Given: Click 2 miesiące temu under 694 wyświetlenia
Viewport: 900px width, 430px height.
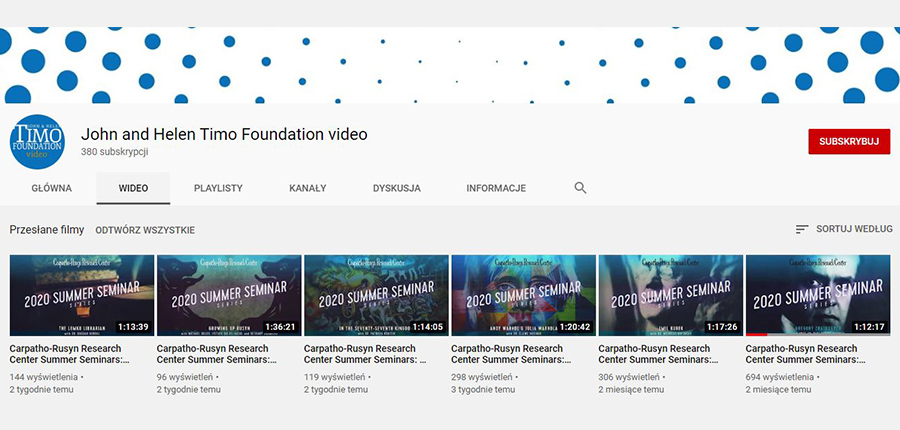Looking at the screenshot, I should pos(778,389).
